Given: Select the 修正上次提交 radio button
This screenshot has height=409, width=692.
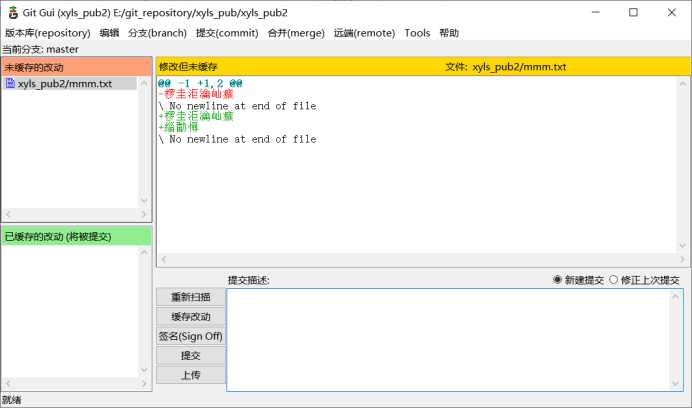Looking at the screenshot, I should [x=613, y=280].
